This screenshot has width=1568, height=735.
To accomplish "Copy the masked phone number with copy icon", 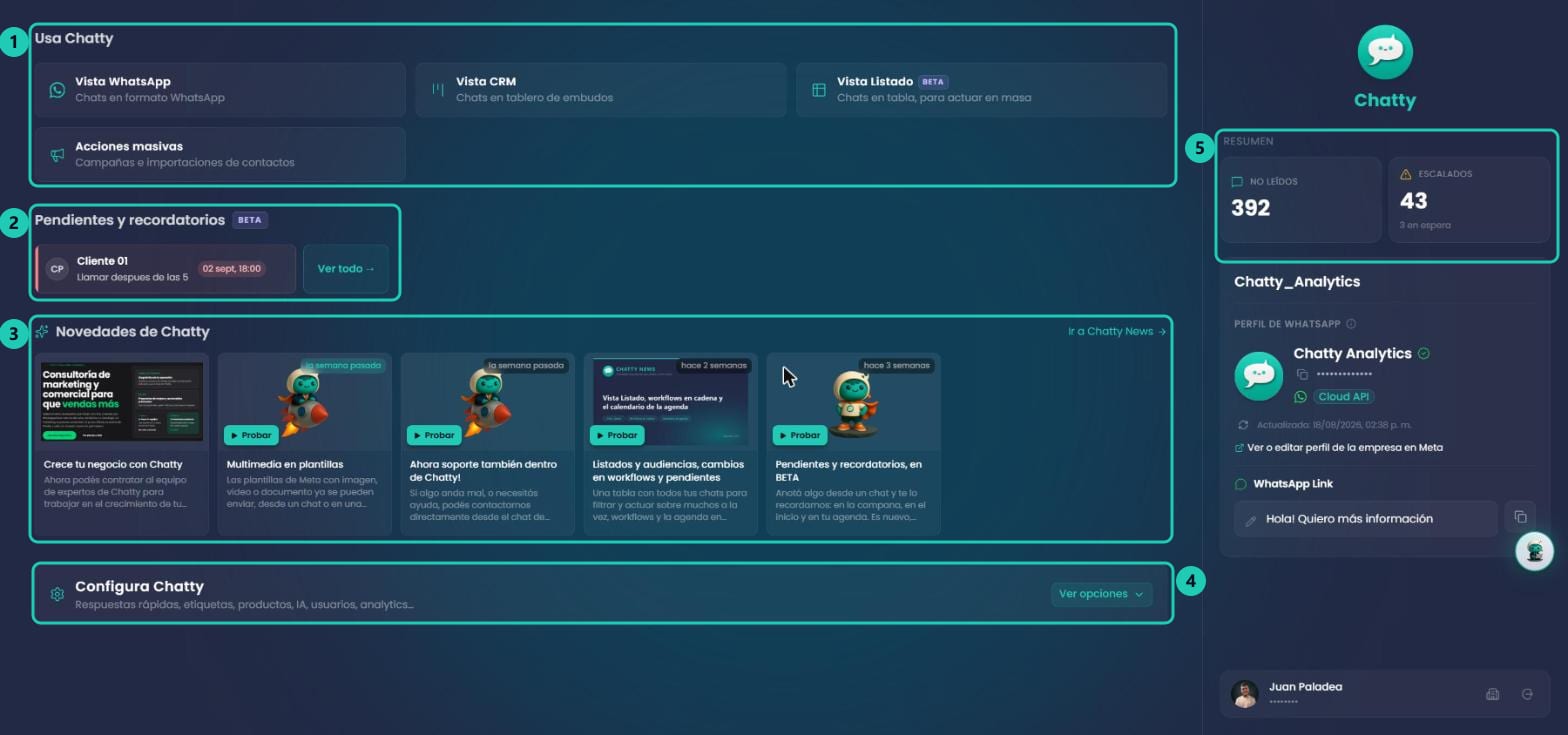I will pyautogui.click(x=1302, y=375).
